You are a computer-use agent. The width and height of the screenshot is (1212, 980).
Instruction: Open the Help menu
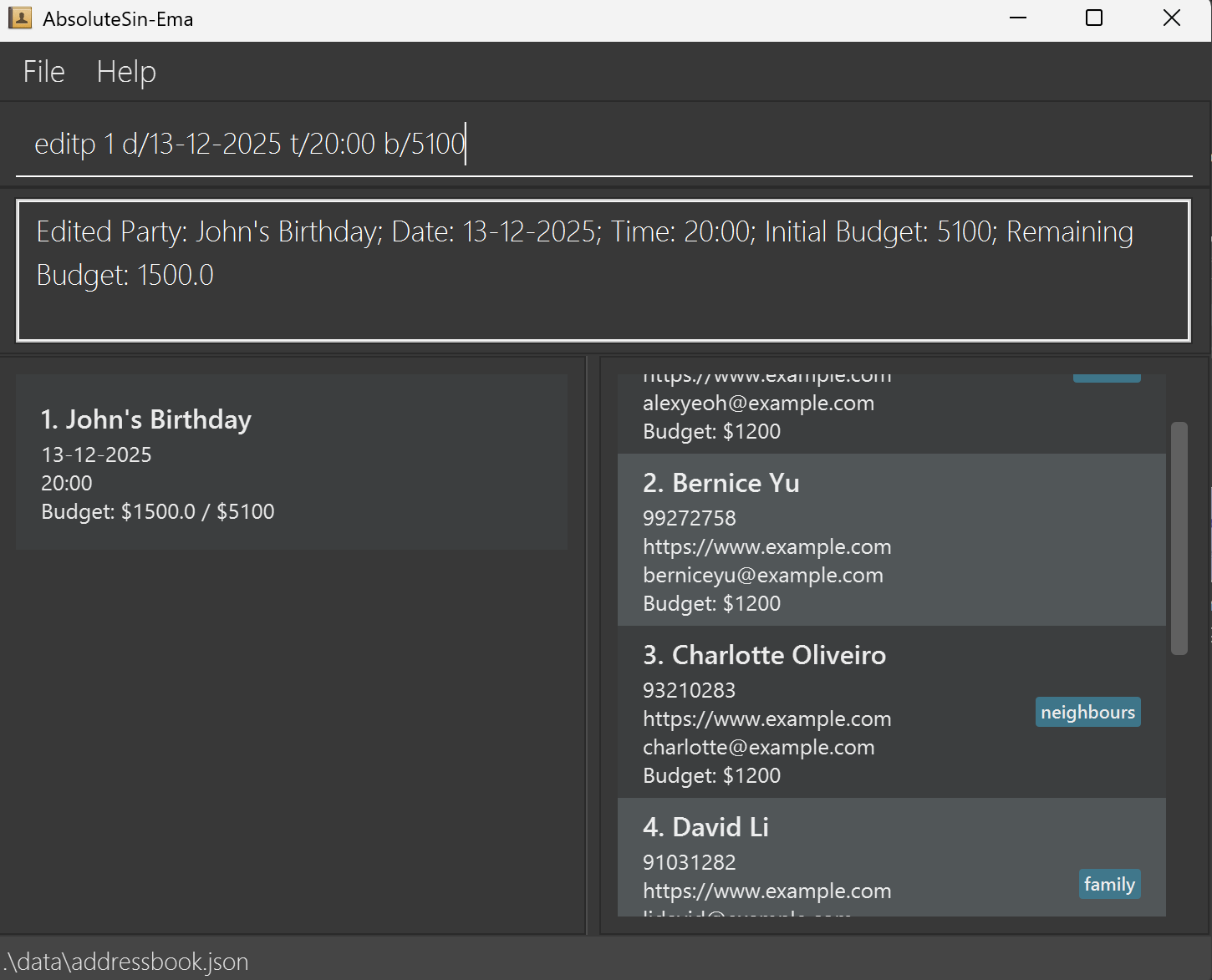pos(125,71)
